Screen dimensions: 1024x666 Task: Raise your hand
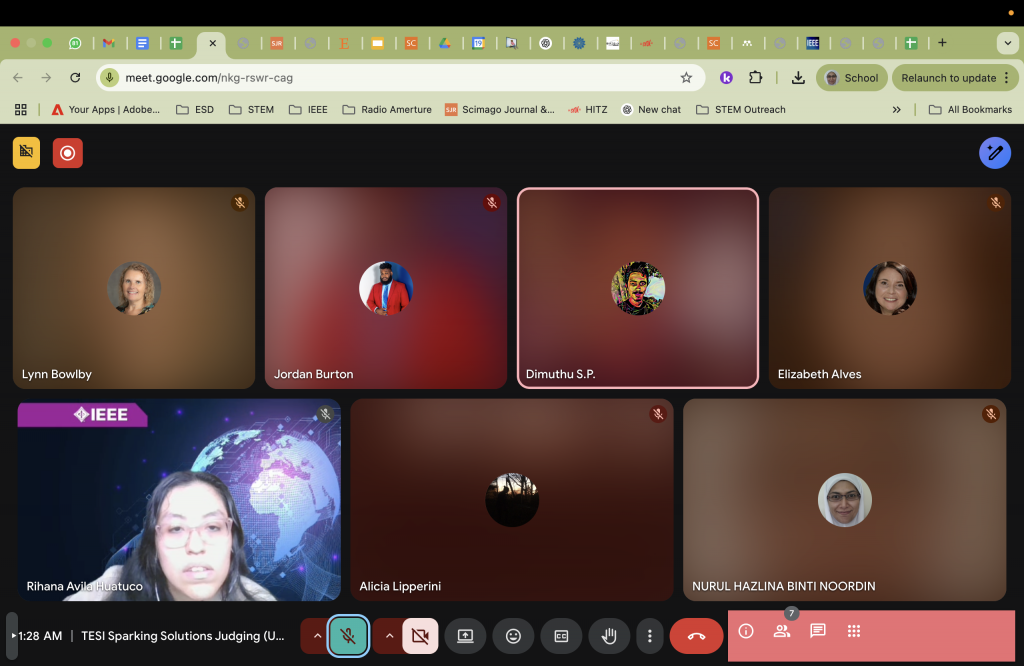609,636
